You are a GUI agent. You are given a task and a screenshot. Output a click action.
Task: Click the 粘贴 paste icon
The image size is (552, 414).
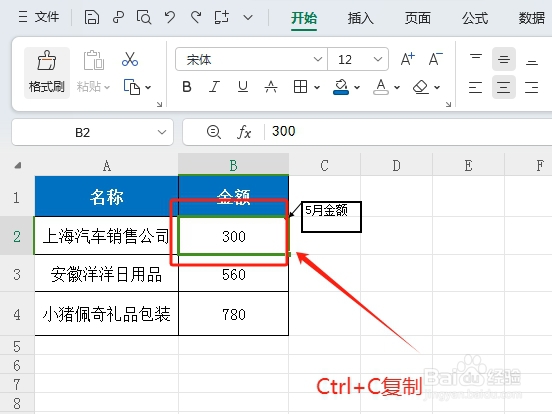pyautogui.click(x=94, y=60)
